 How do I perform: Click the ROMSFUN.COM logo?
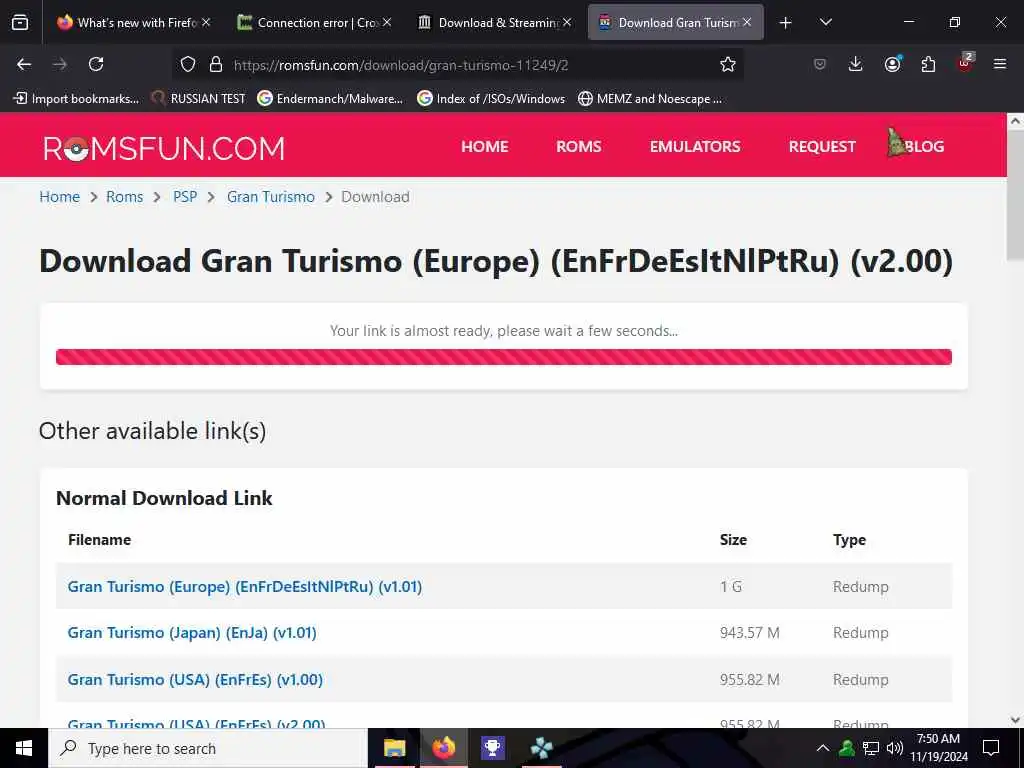click(164, 148)
